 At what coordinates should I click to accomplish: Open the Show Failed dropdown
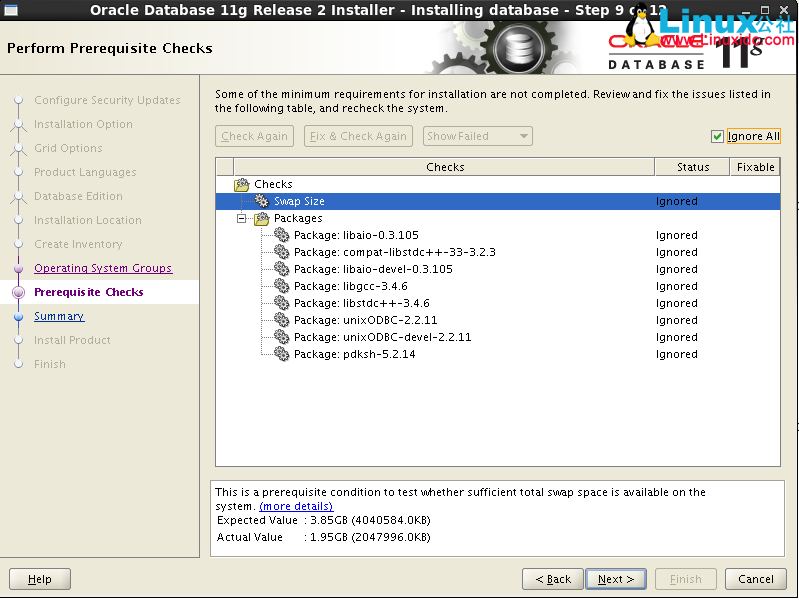477,136
